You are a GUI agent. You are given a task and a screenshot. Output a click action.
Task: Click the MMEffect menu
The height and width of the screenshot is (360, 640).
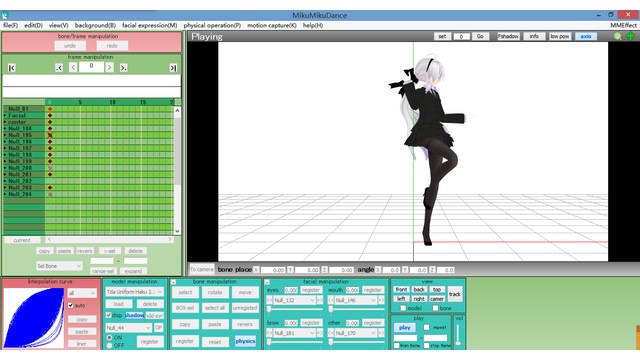tap(623, 25)
